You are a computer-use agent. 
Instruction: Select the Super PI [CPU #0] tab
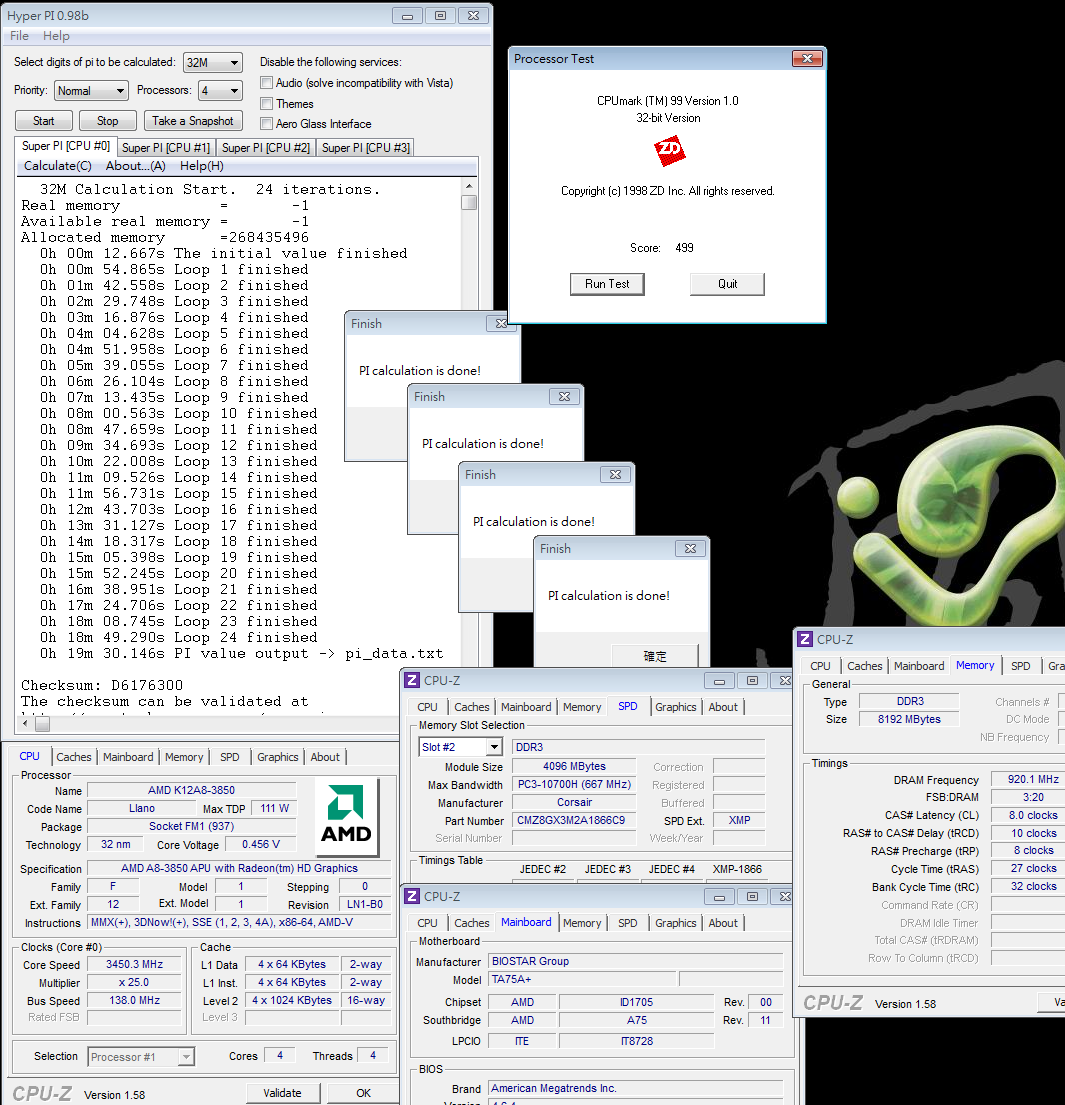[66, 146]
